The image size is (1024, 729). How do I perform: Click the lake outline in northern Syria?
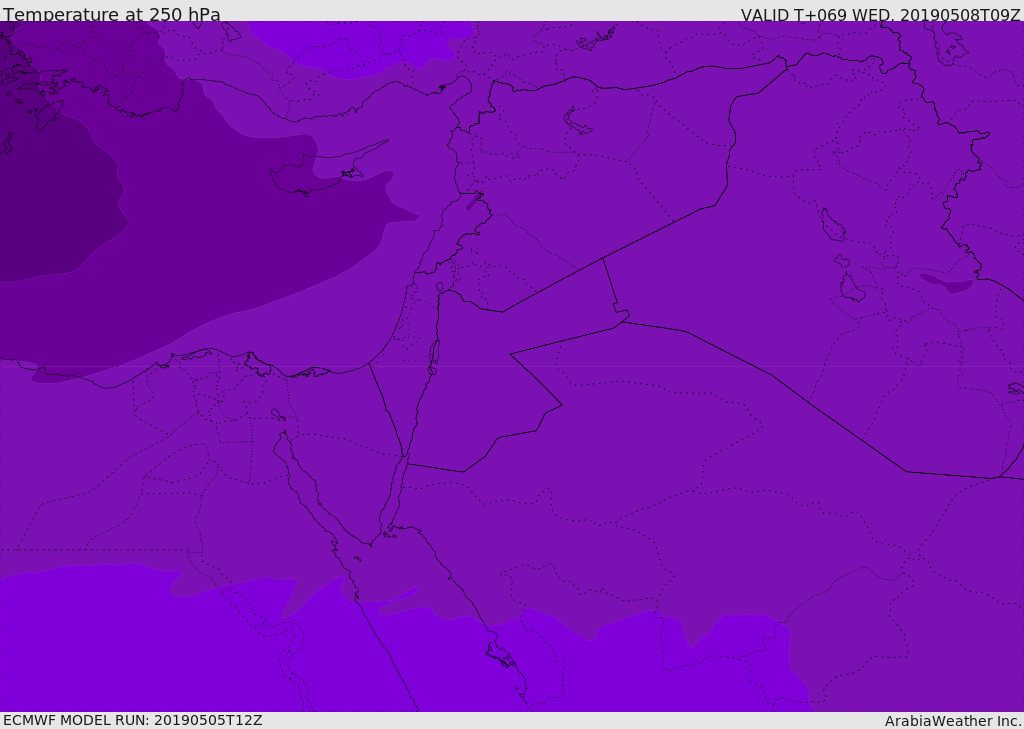coord(578,122)
